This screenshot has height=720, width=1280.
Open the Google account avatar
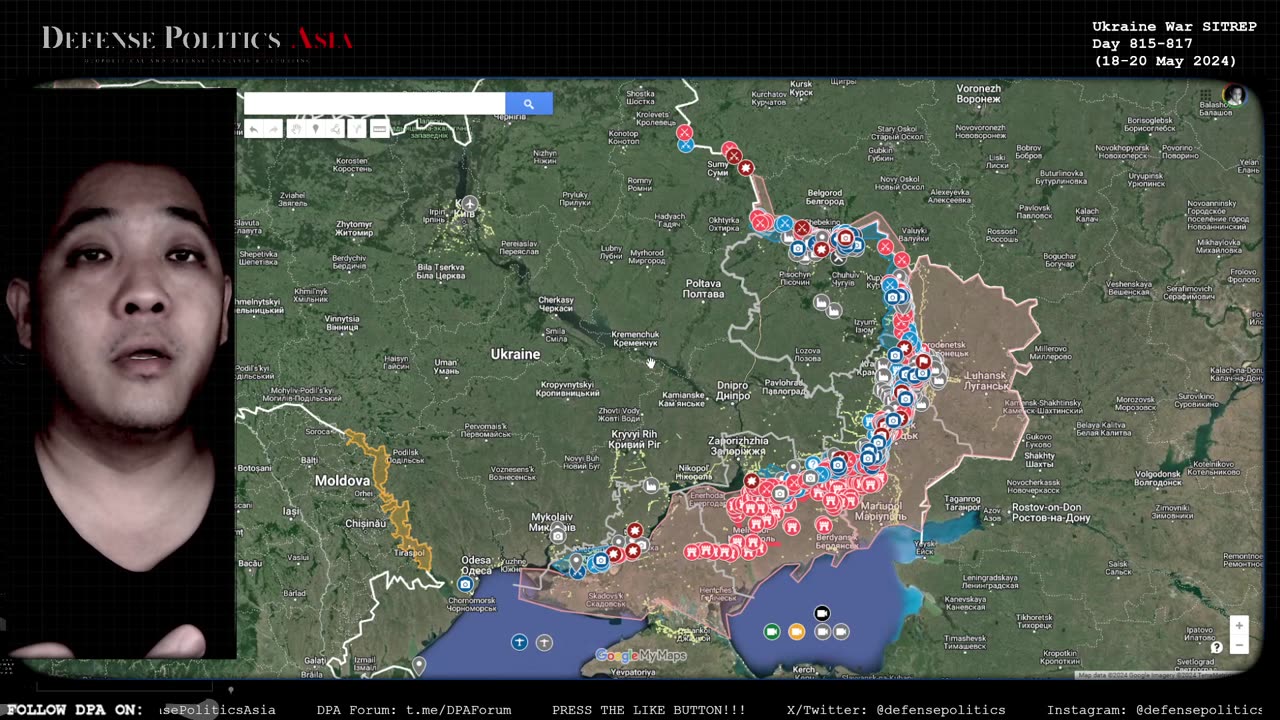pyautogui.click(x=1235, y=95)
